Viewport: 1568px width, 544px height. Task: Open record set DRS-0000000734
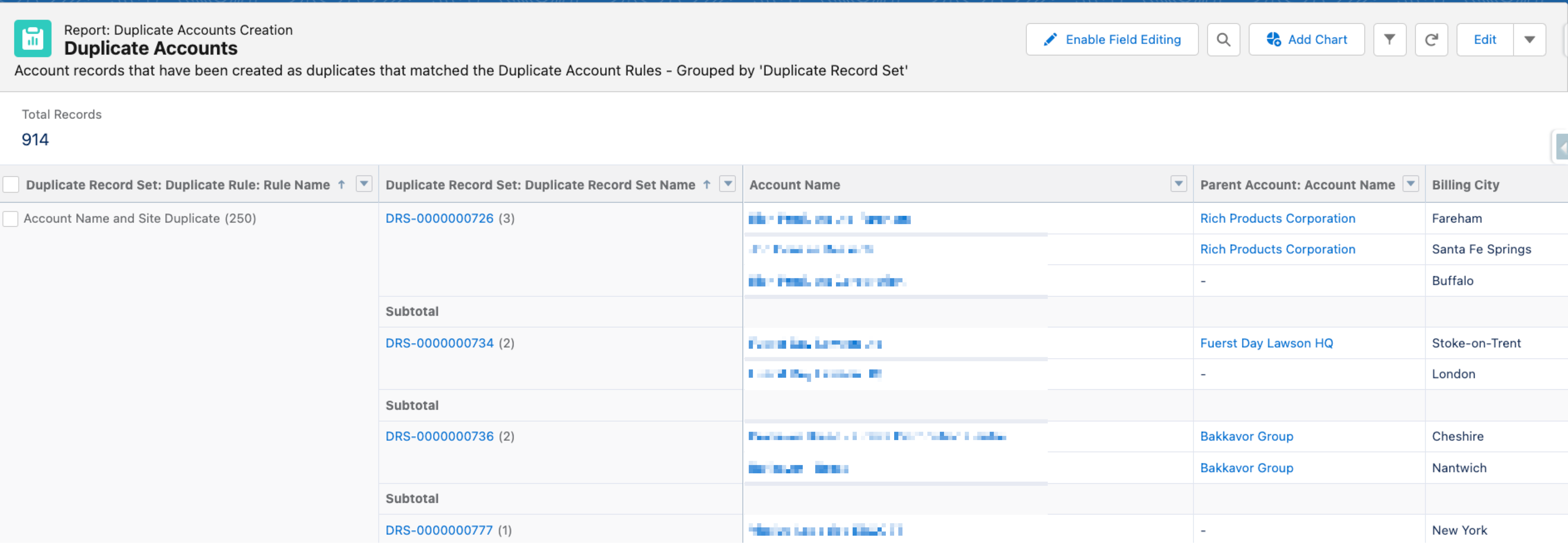[x=439, y=344]
